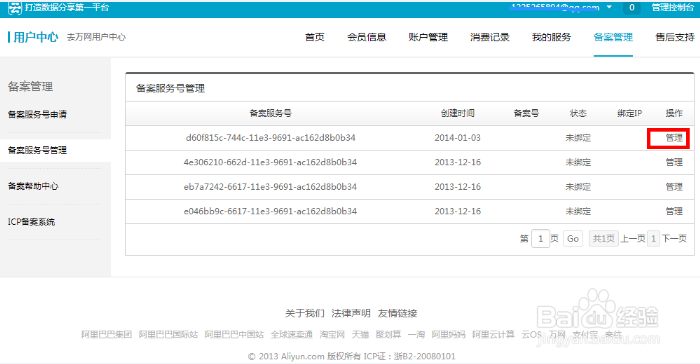Click the 用户中心 title link
The width and height of the screenshot is (700, 364).
coord(35,37)
